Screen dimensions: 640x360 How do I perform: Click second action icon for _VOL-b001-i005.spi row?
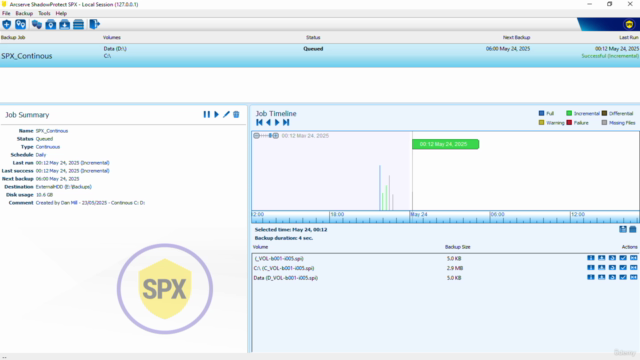(x=602, y=258)
